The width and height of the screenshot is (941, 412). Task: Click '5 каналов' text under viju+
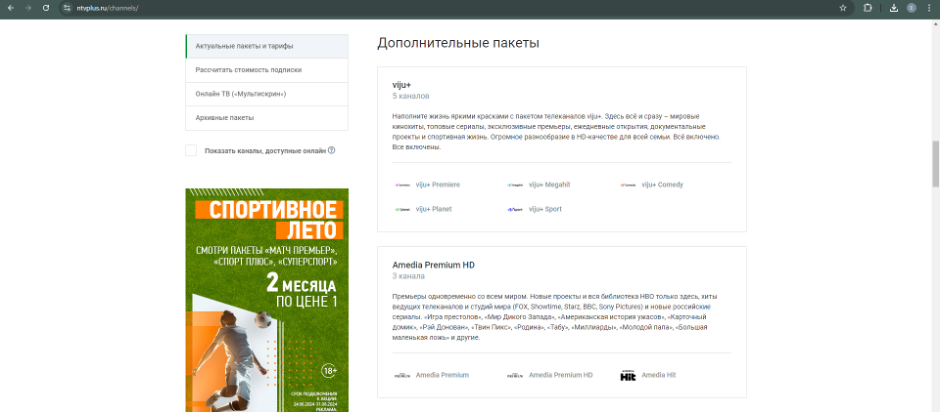pyautogui.click(x=411, y=96)
